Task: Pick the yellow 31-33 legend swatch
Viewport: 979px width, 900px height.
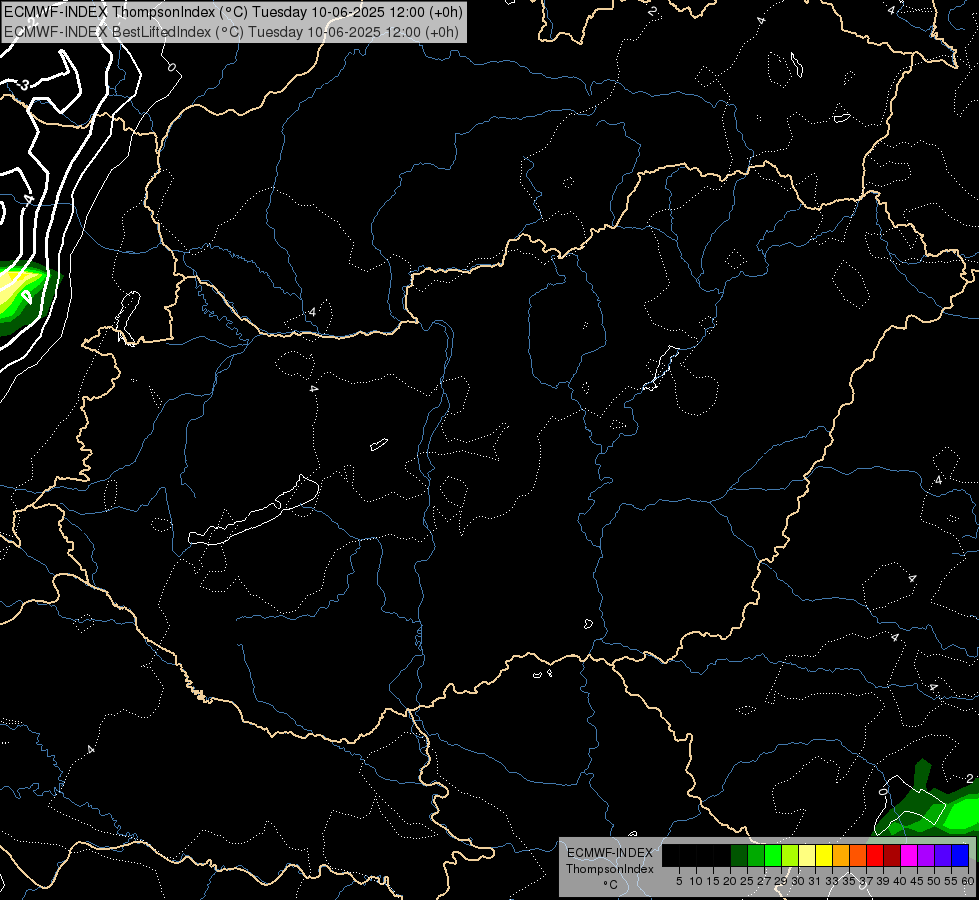Action: coord(824,855)
